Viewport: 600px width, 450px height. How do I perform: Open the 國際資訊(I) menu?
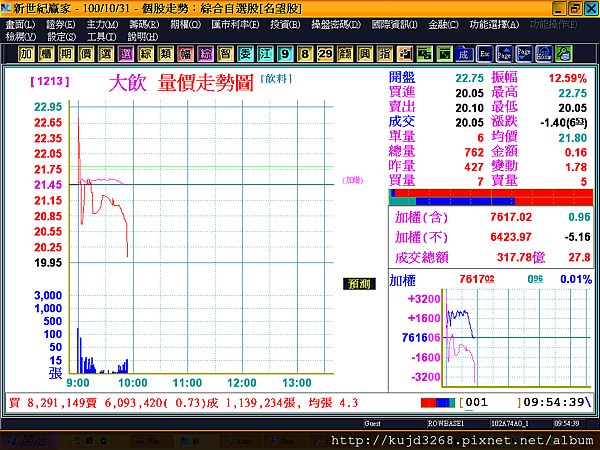(395, 24)
